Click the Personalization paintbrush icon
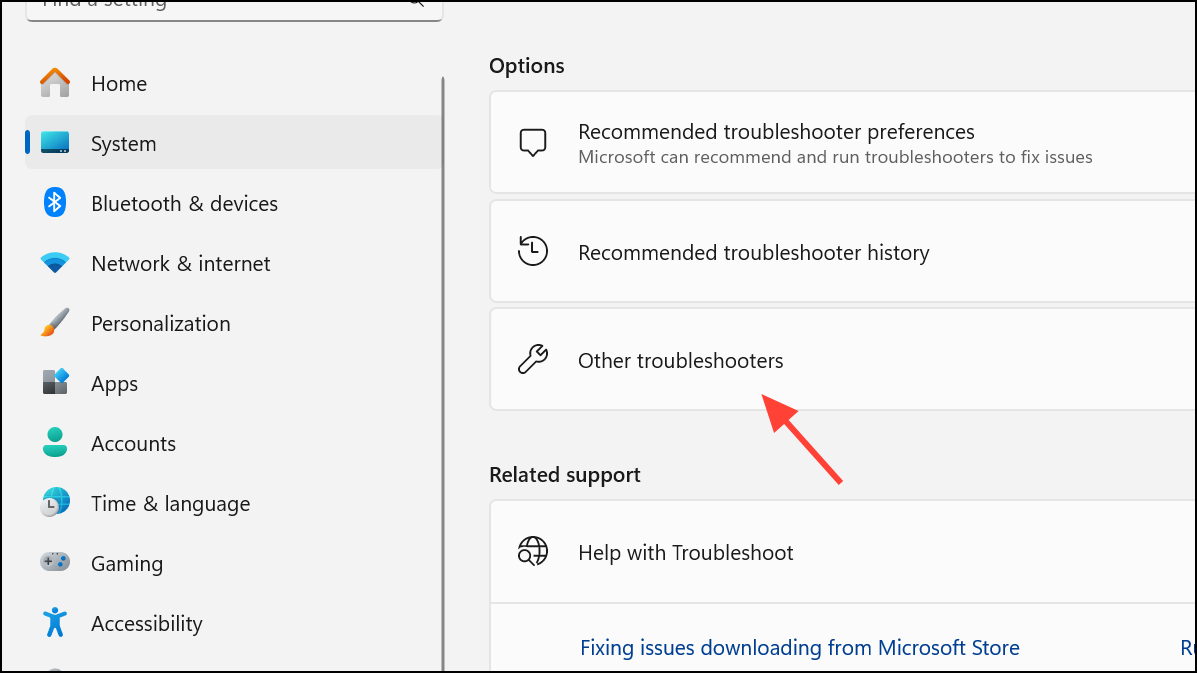Image resolution: width=1197 pixels, height=673 pixels. (55, 323)
